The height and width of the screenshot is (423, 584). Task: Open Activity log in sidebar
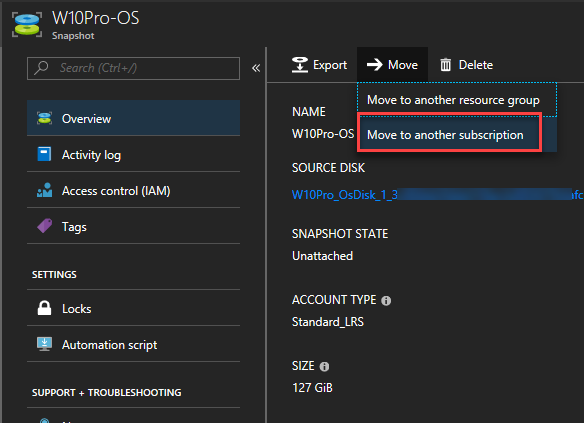[x=133, y=154]
